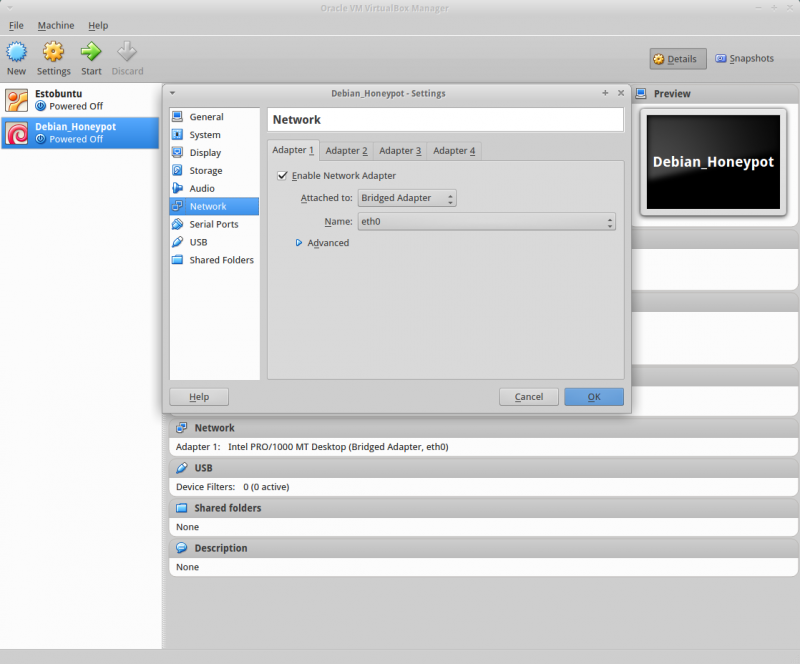
Task: Select the Debian_Honeypot VM swirl icon
Action: click(x=17, y=133)
